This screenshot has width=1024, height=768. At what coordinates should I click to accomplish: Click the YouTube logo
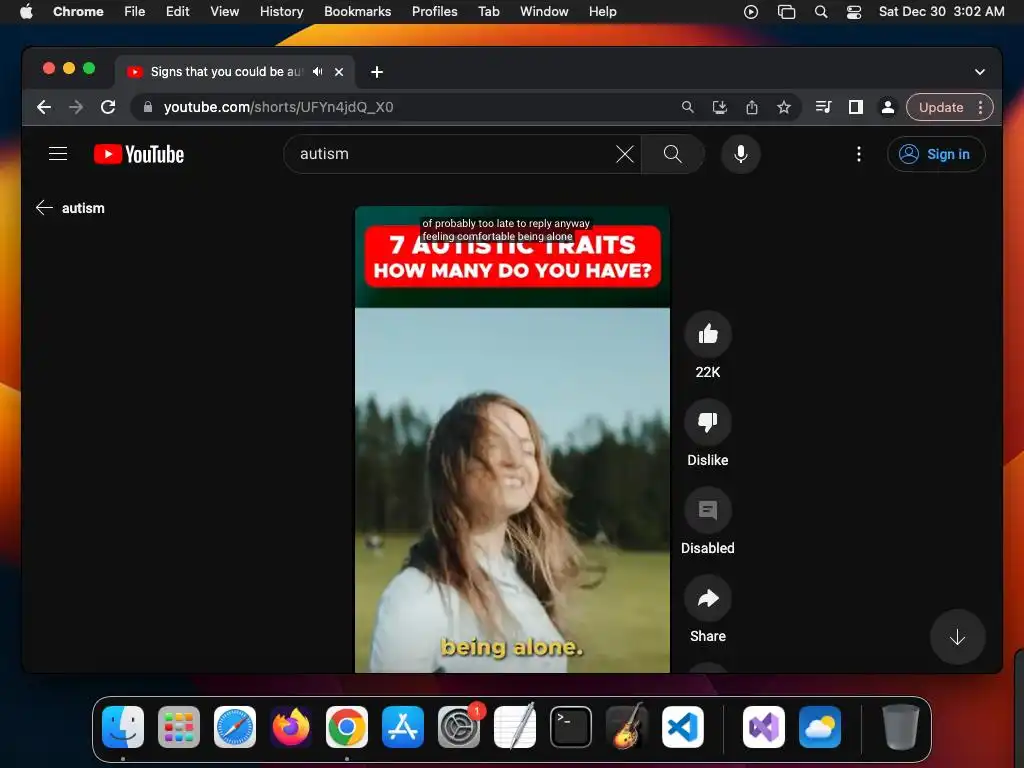coord(139,154)
